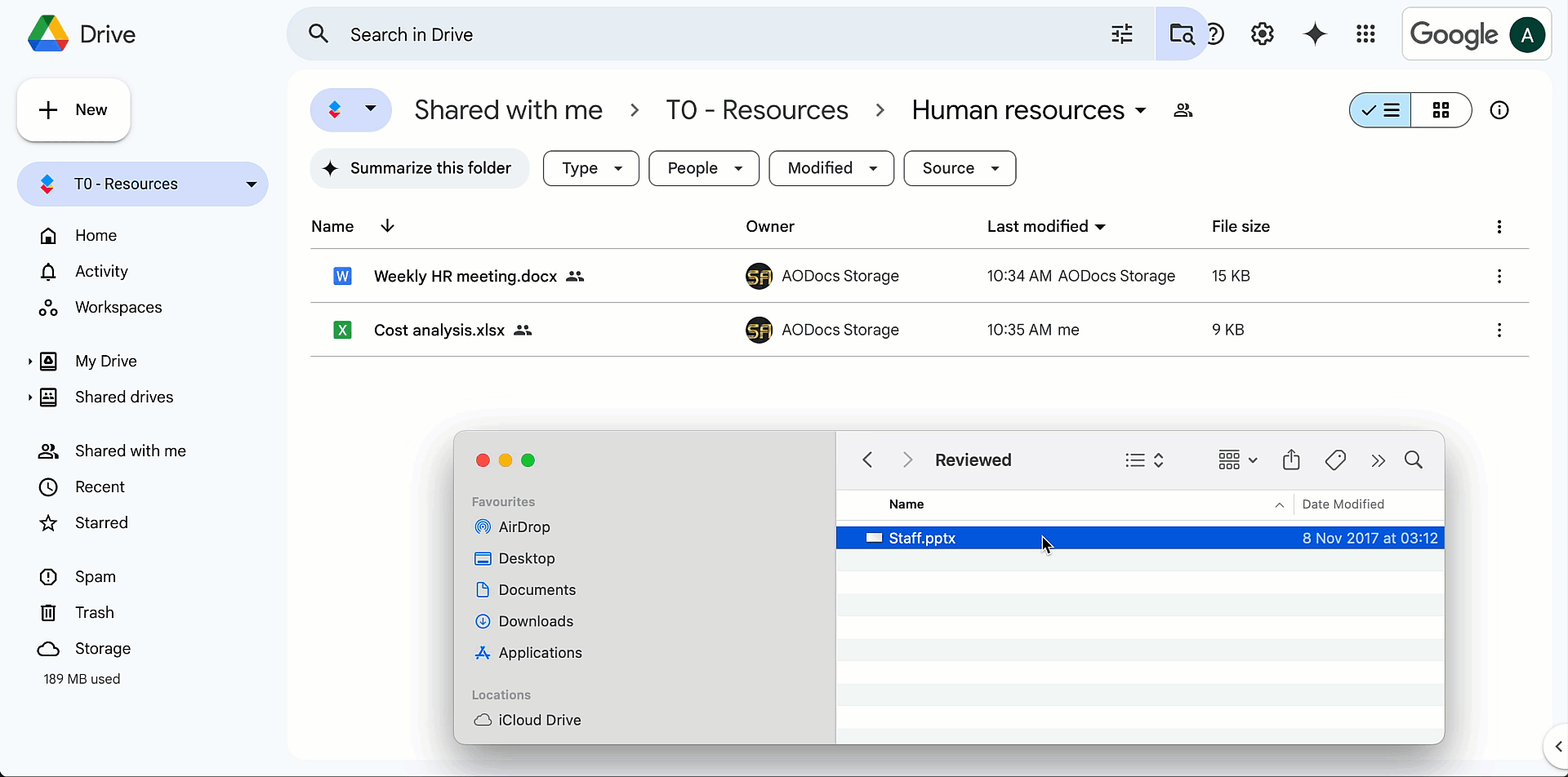
Task: Select Desktop in Finder sidebar
Action: (x=527, y=558)
